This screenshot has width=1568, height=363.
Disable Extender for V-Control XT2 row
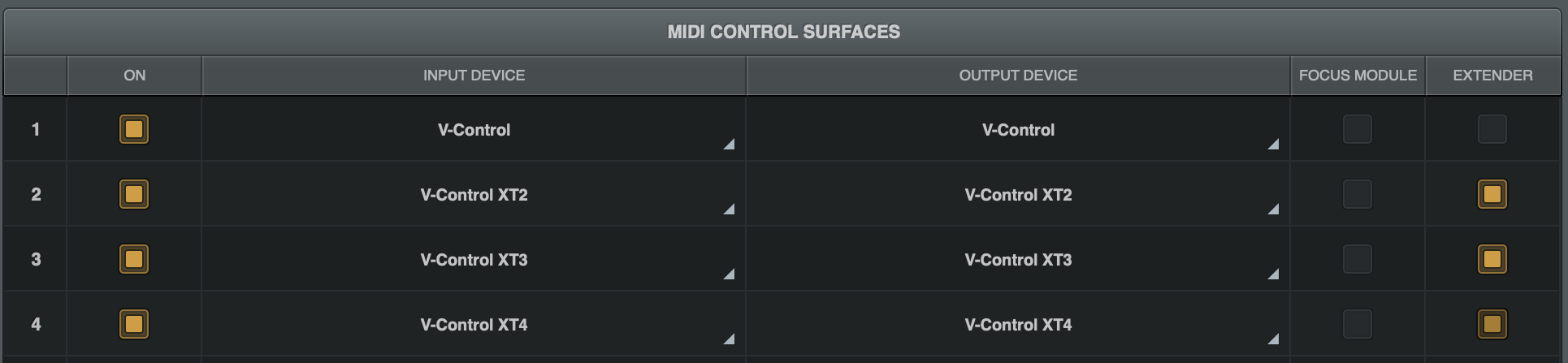(x=1492, y=194)
